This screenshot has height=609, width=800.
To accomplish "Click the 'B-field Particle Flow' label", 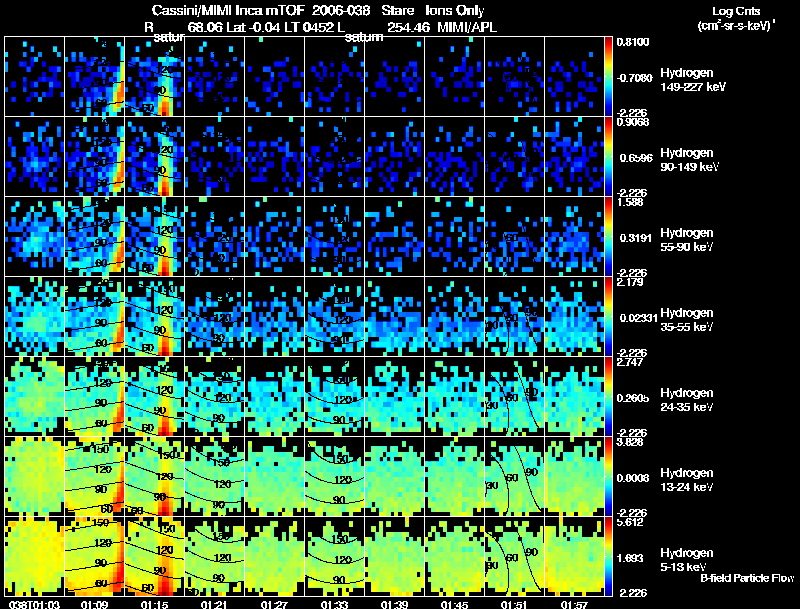I will (x=747, y=578).
